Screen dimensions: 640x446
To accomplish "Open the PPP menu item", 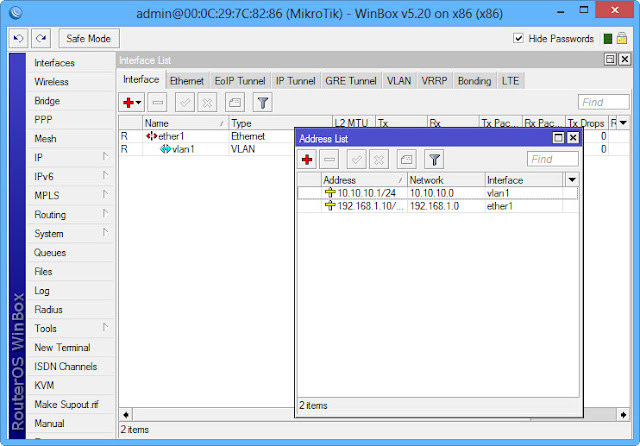I will pyautogui.click(x=70, y=120).
